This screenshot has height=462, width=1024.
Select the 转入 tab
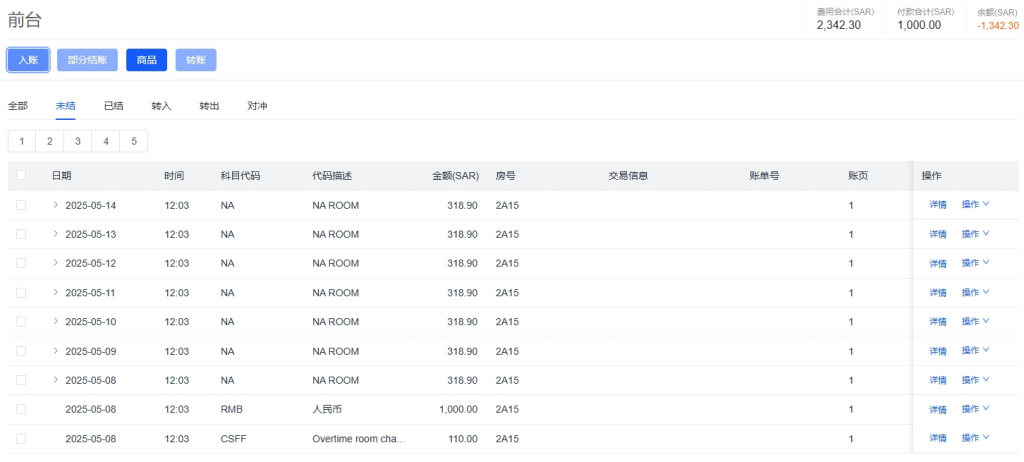161,106
